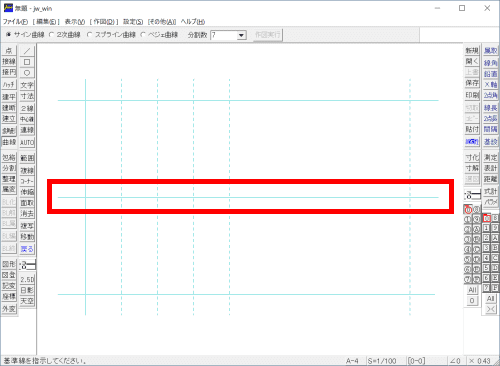
Task: Activate the 複写 (copy) tool
Action: pos(27,226)
